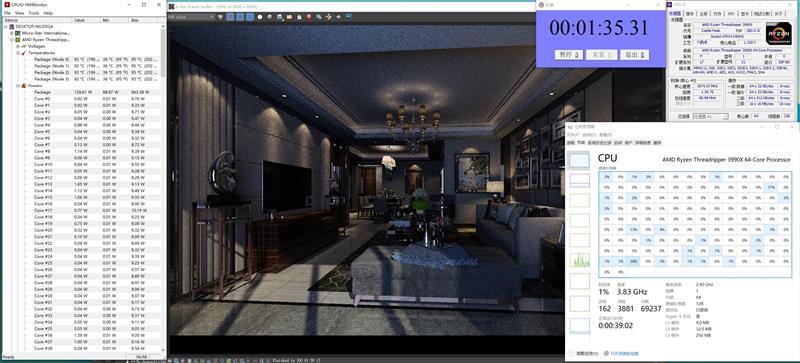Click the green graph thumbnail in Task Manager sidebar

579,259
